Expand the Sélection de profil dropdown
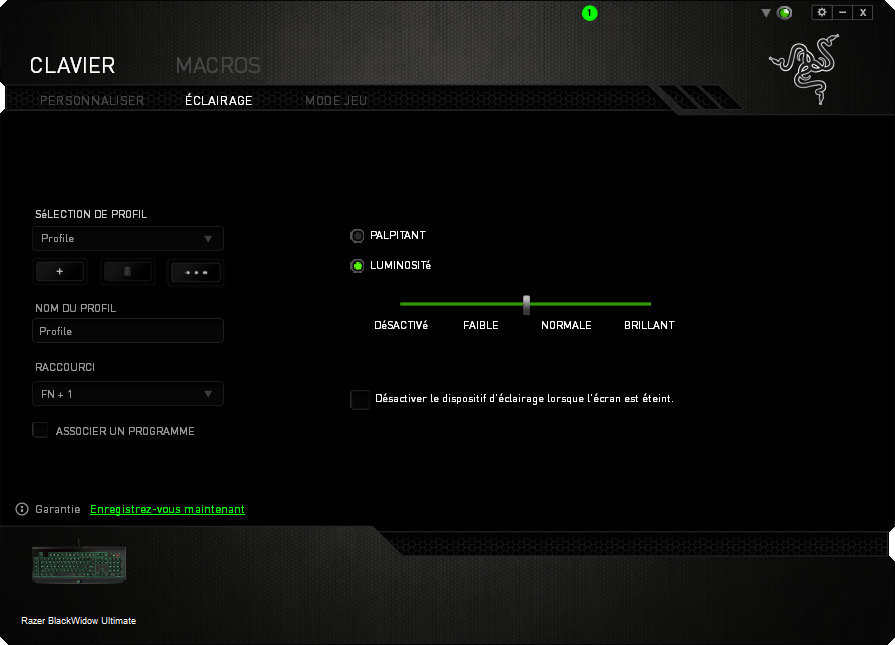 128,238
